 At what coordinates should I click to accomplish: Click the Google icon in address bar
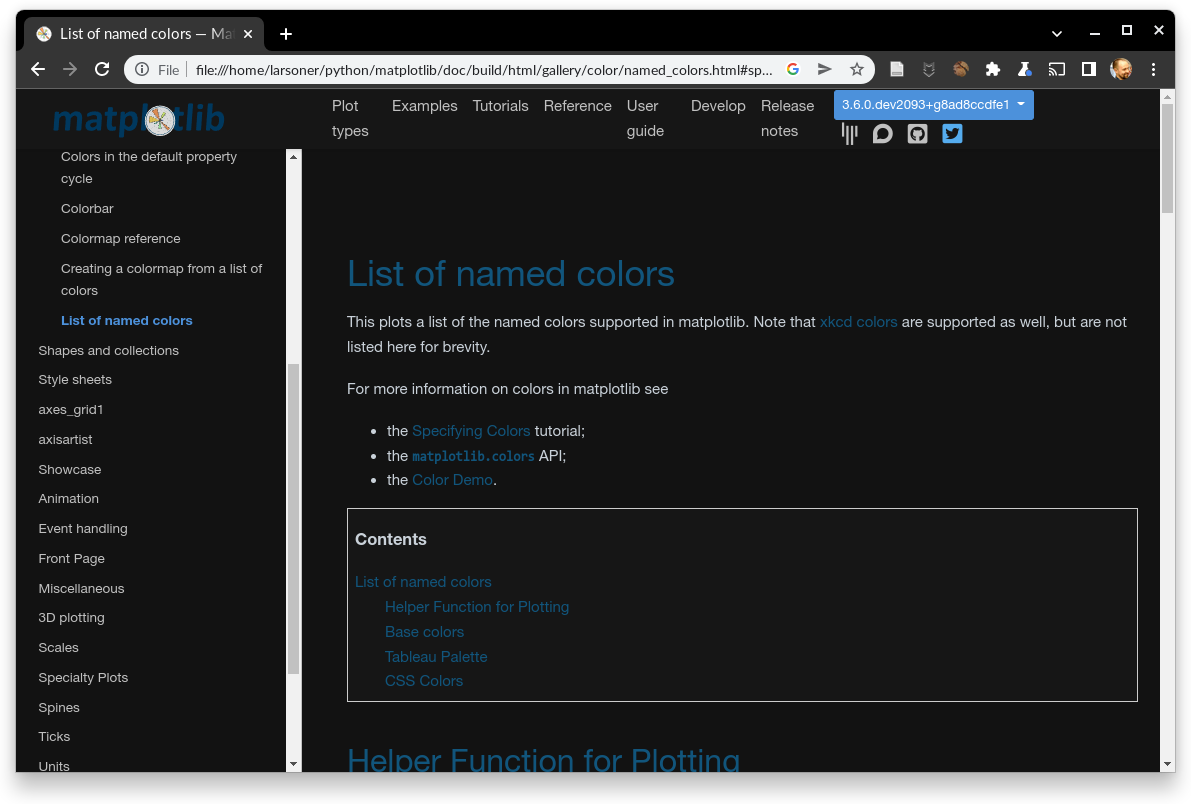click(x=793, y=69)
